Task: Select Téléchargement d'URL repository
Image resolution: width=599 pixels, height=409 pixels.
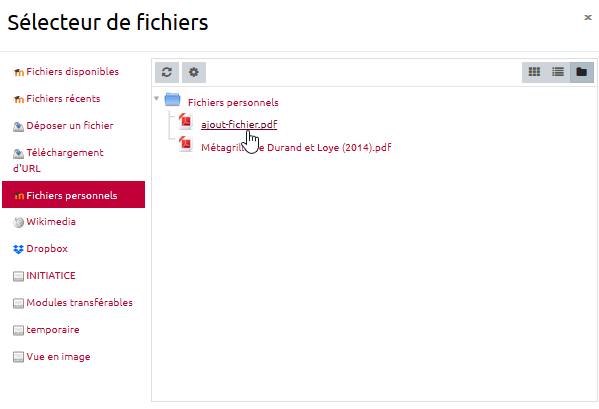Action: click(58, 160)
